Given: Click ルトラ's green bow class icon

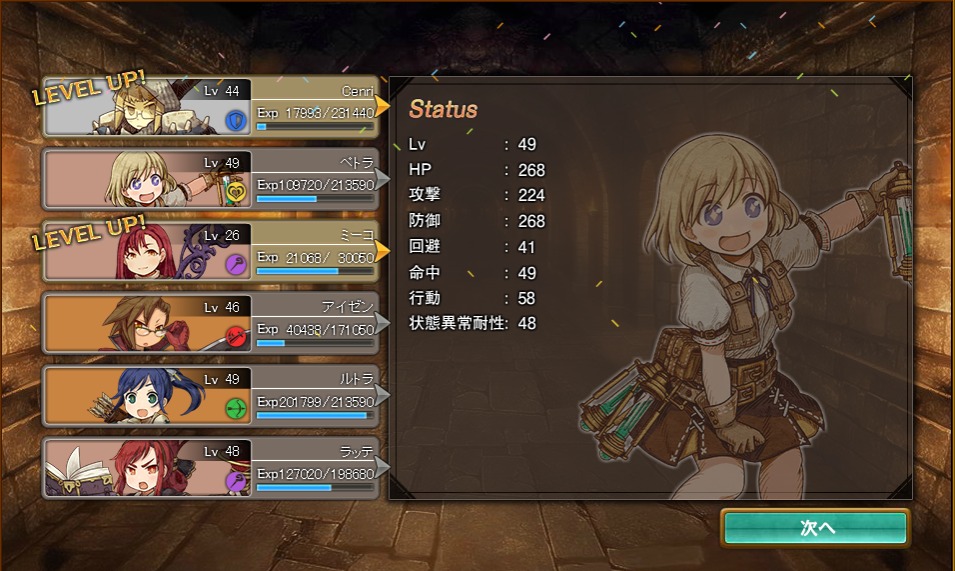Looking at the screenshot, I should (x=236, y=408).
